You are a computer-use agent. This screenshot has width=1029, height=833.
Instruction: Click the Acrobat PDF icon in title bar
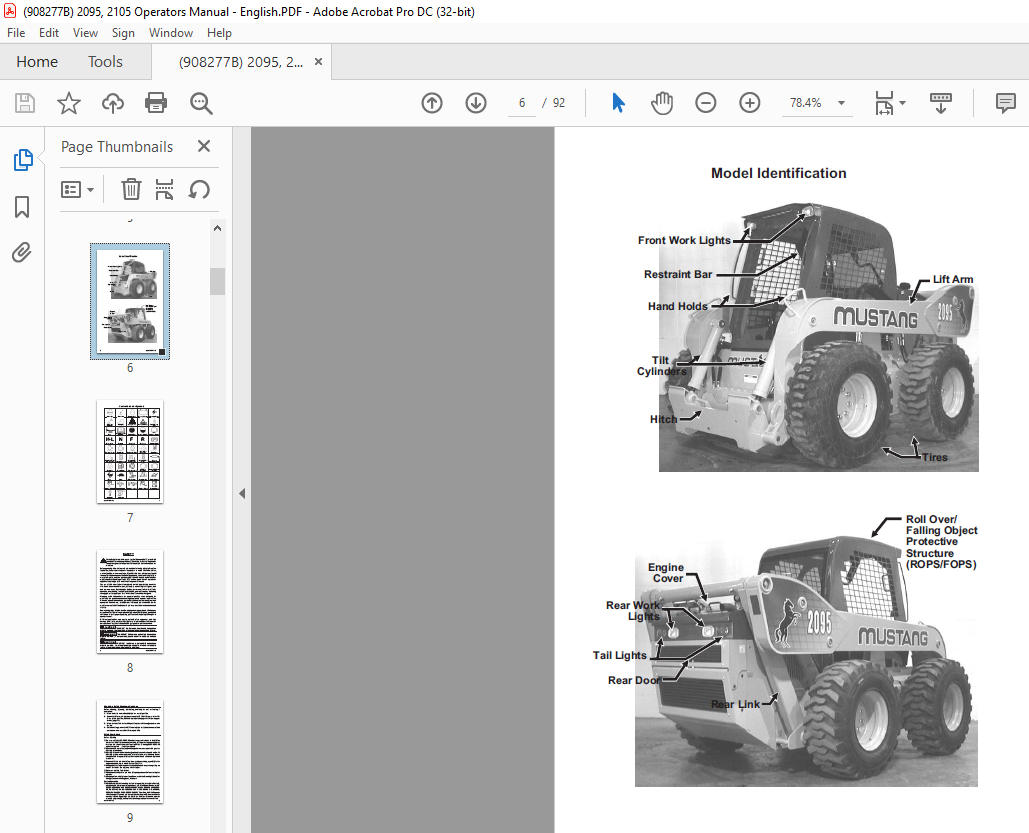tap(10, 11)
